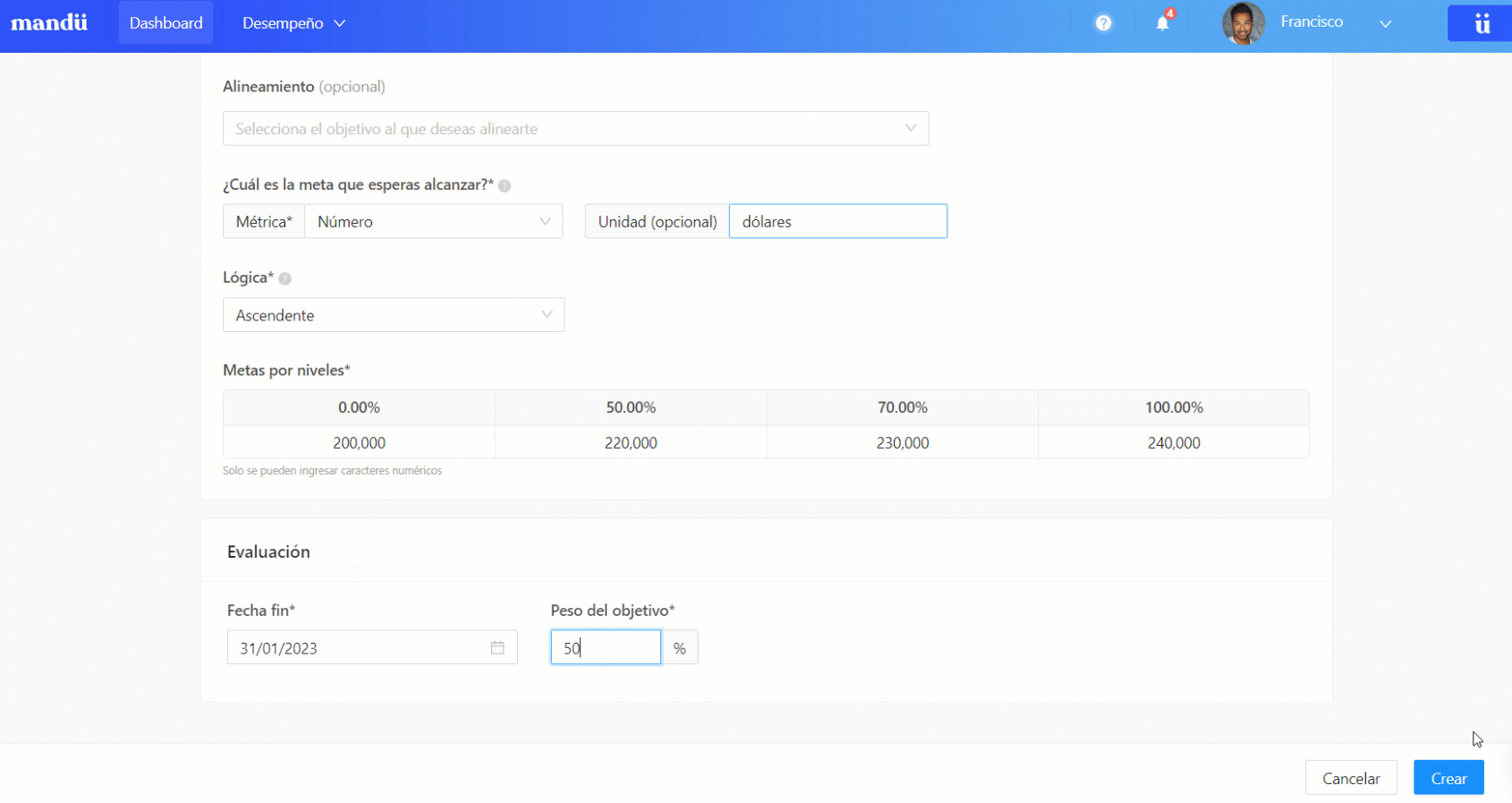Expand Francisco user account dropdown
The height and width of the screenshot is (803, 1512).
click(1385, 23)
